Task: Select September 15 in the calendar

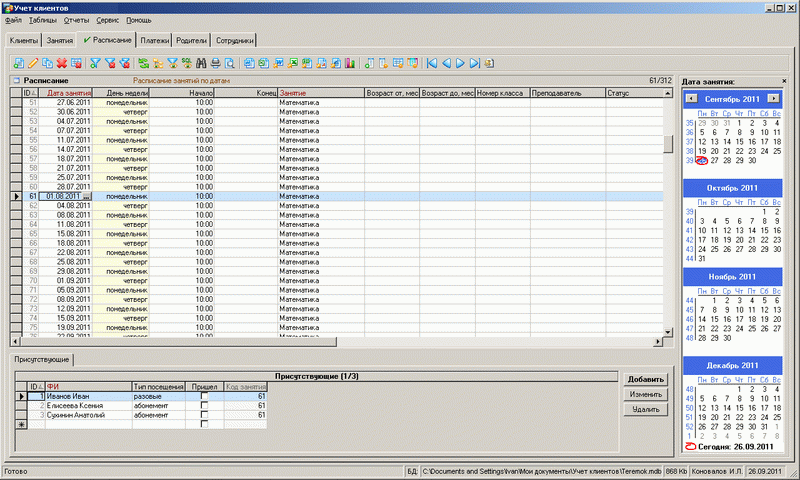Action: pyautogui.click(x=738, y=141)
